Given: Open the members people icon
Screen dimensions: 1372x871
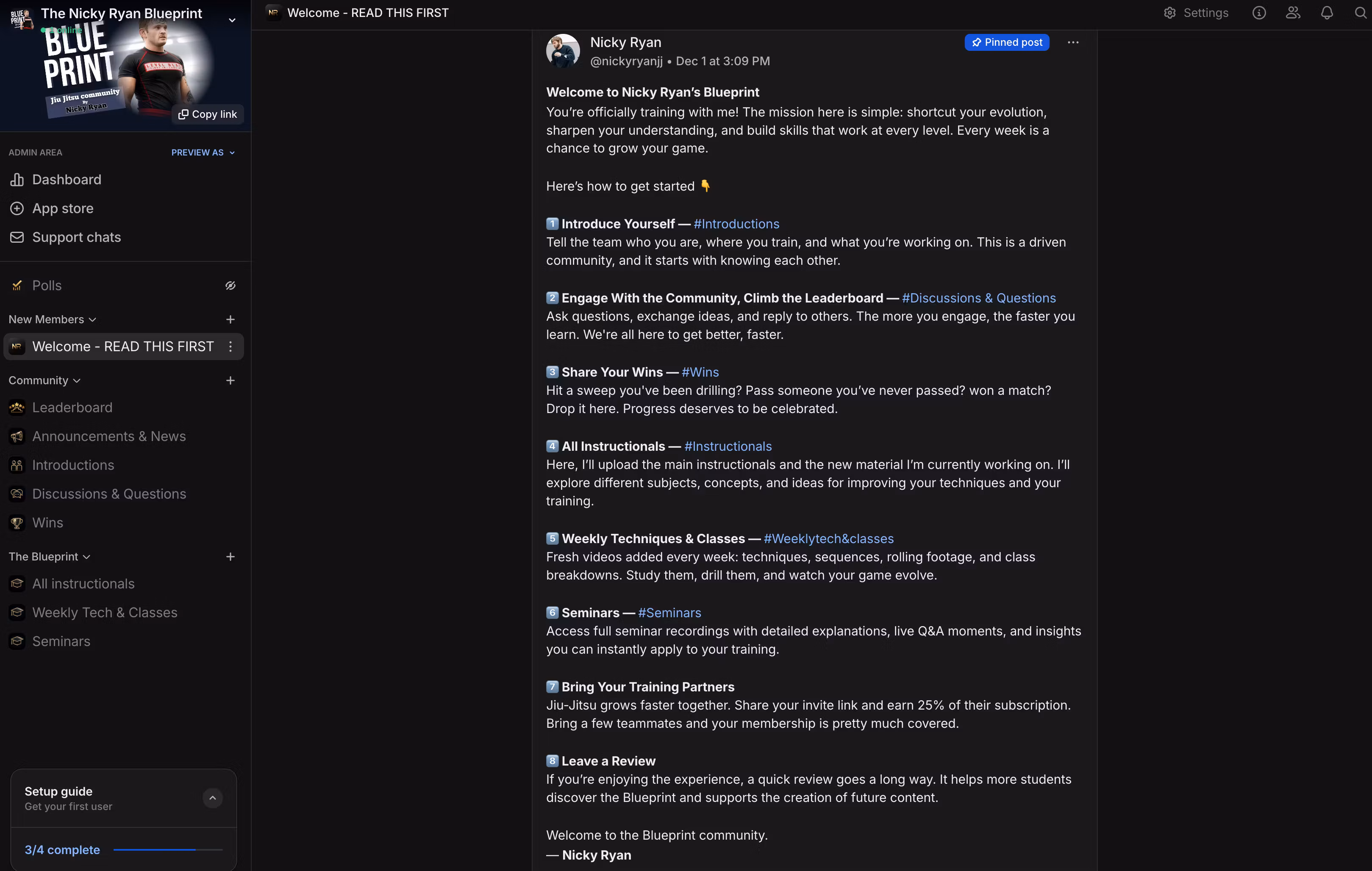Looking at the screenshot, I should pyautogui.click(x=1293, y=13).
